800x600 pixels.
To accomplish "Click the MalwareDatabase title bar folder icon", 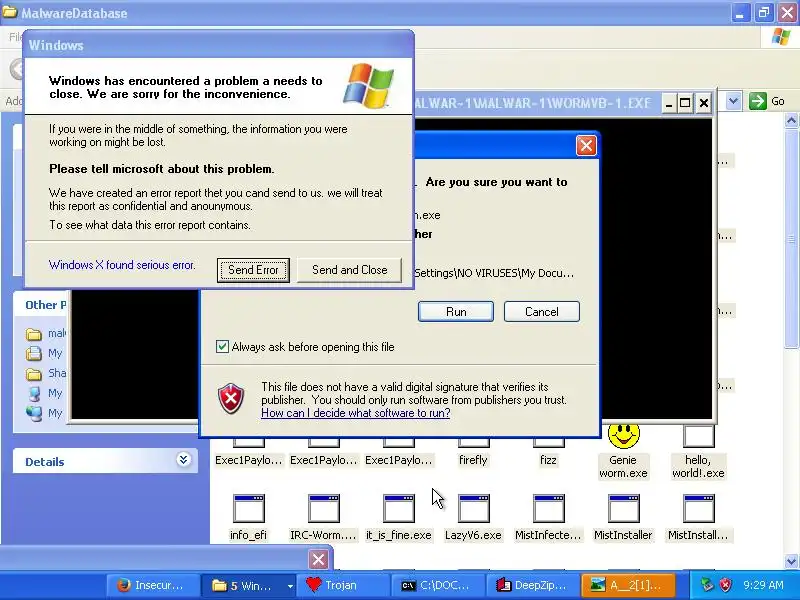I will coord(9,12).
